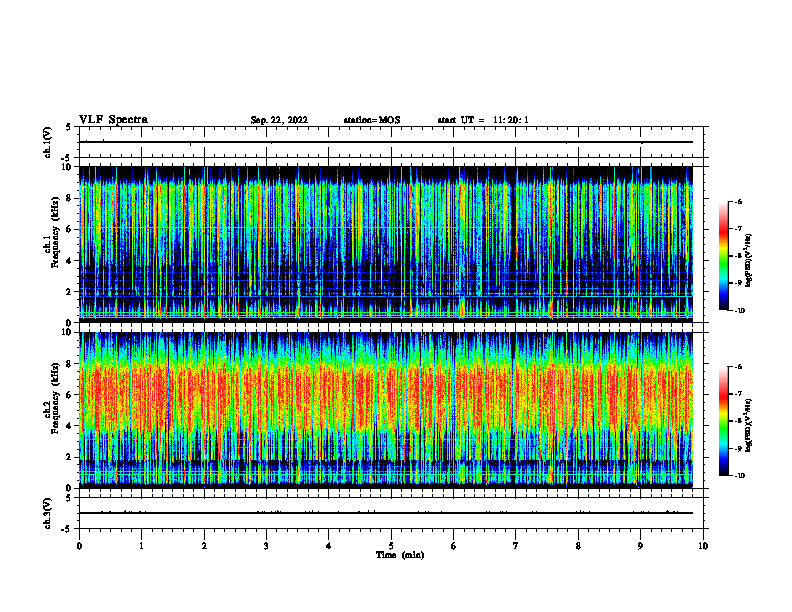Click time axis tick label "0"
Viewport: 792px width, 612px height.
pos(79,546)
